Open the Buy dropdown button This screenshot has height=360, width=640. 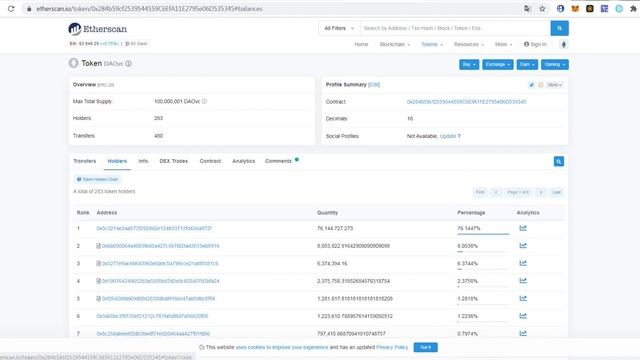point(469,64)
